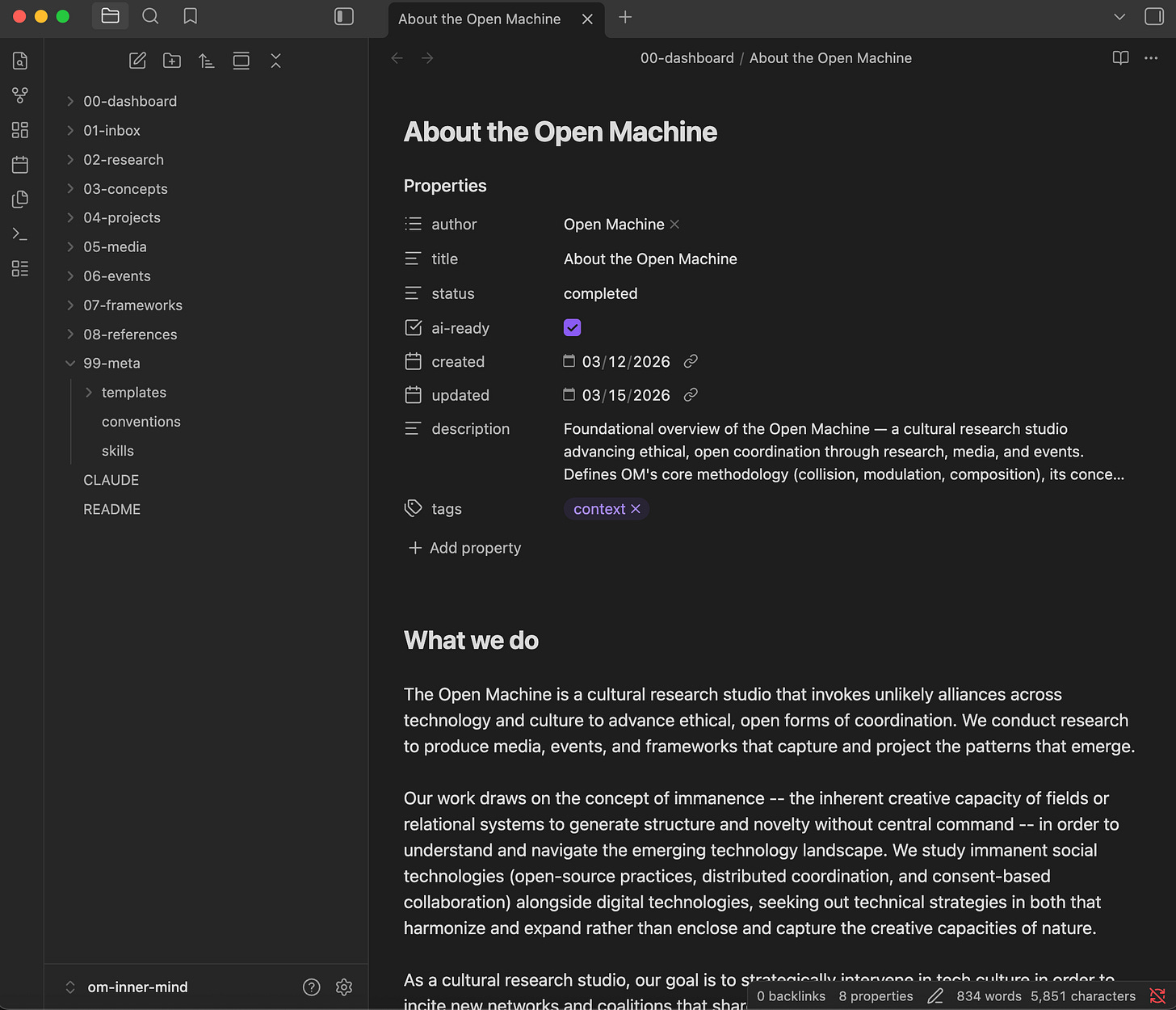Open the file explorer tab icon
The width and height of the screenshot is (1176, 1010).
point(111,16)
